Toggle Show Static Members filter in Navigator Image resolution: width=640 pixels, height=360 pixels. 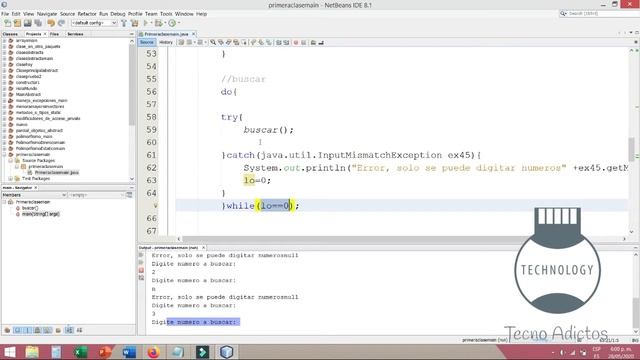click(27, 330)
